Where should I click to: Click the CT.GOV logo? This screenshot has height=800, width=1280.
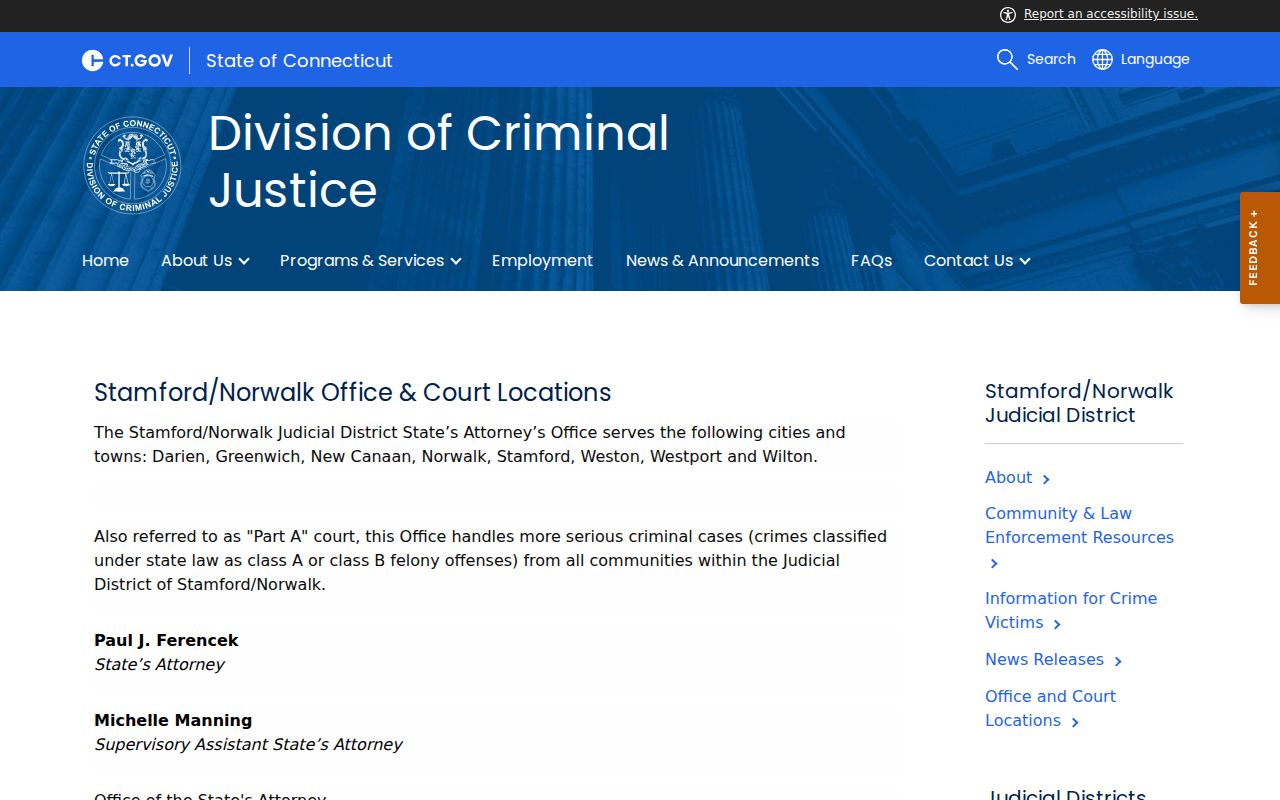tap(127, 60)
